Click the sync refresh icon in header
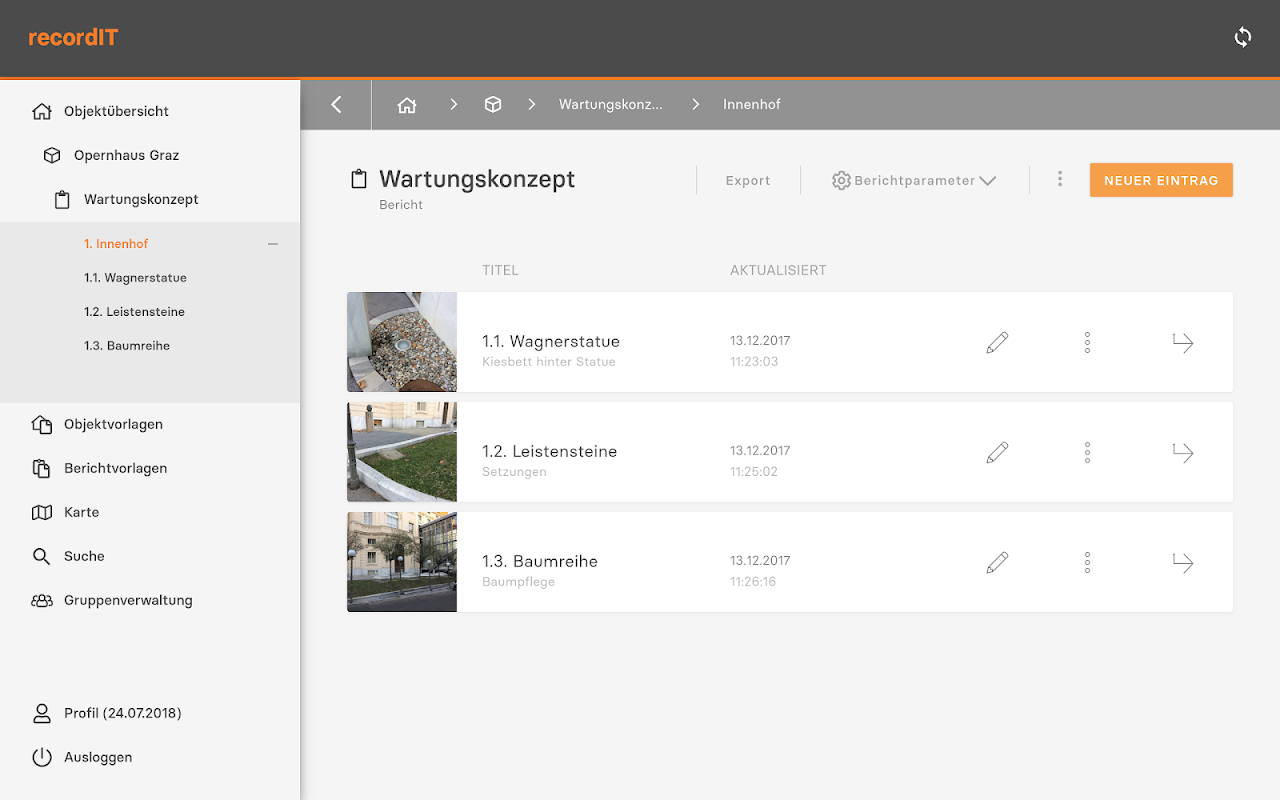The height and width of the screenshot is (800, 1280). click(1243, 38)
